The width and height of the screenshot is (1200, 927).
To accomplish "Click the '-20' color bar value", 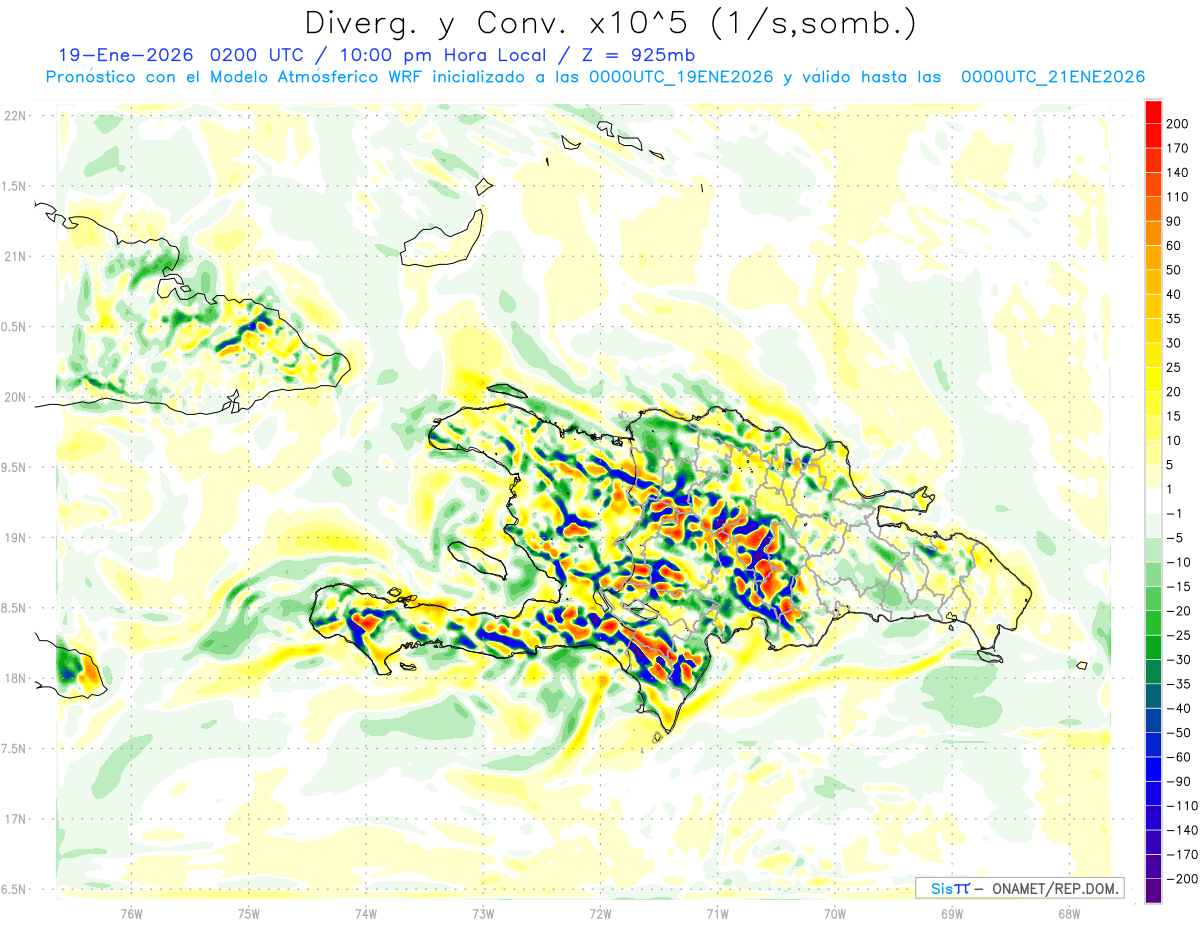I will coord(1179,611).
